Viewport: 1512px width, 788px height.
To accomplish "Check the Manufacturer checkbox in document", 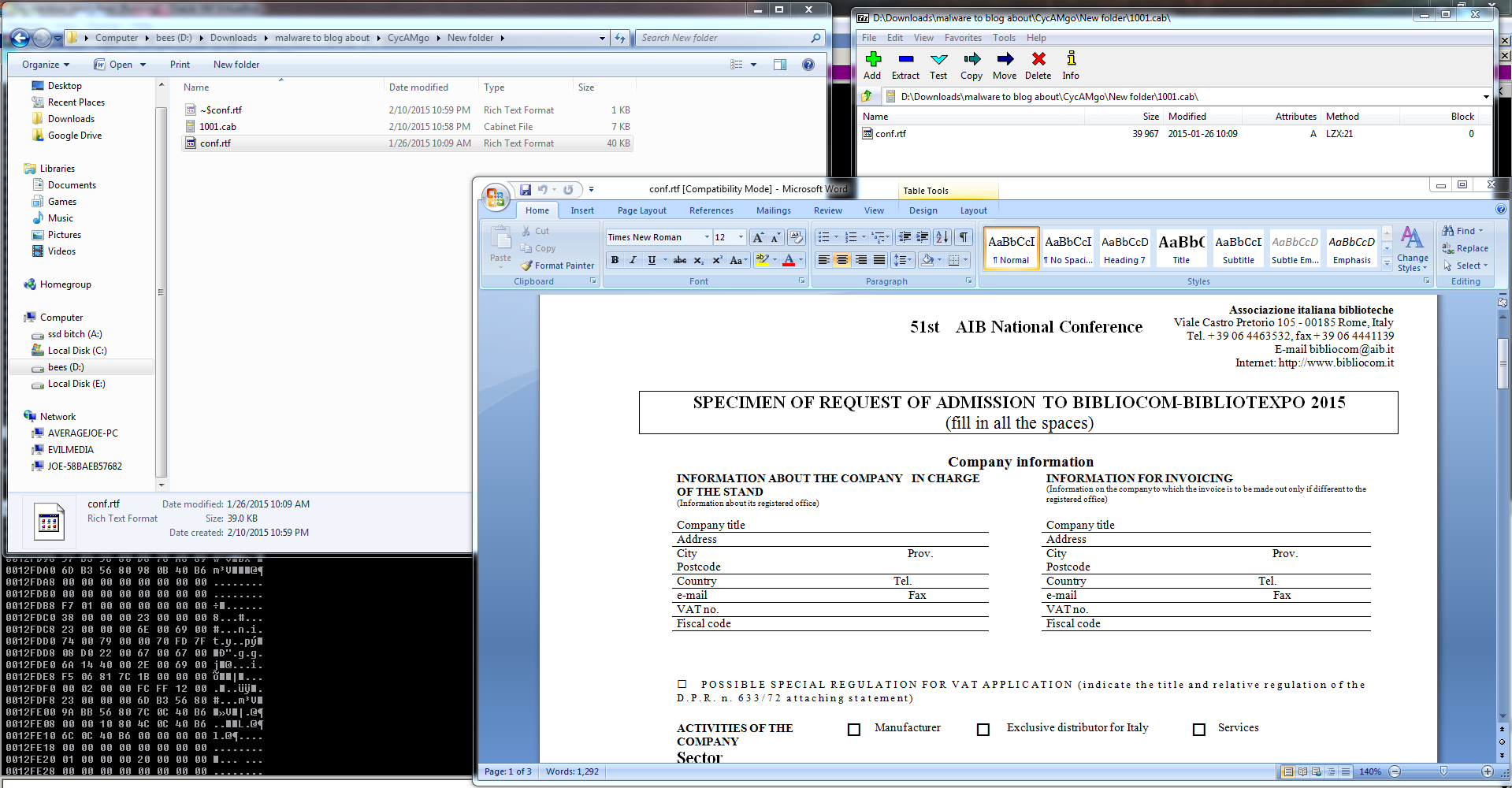I will [x=854, y=730].
